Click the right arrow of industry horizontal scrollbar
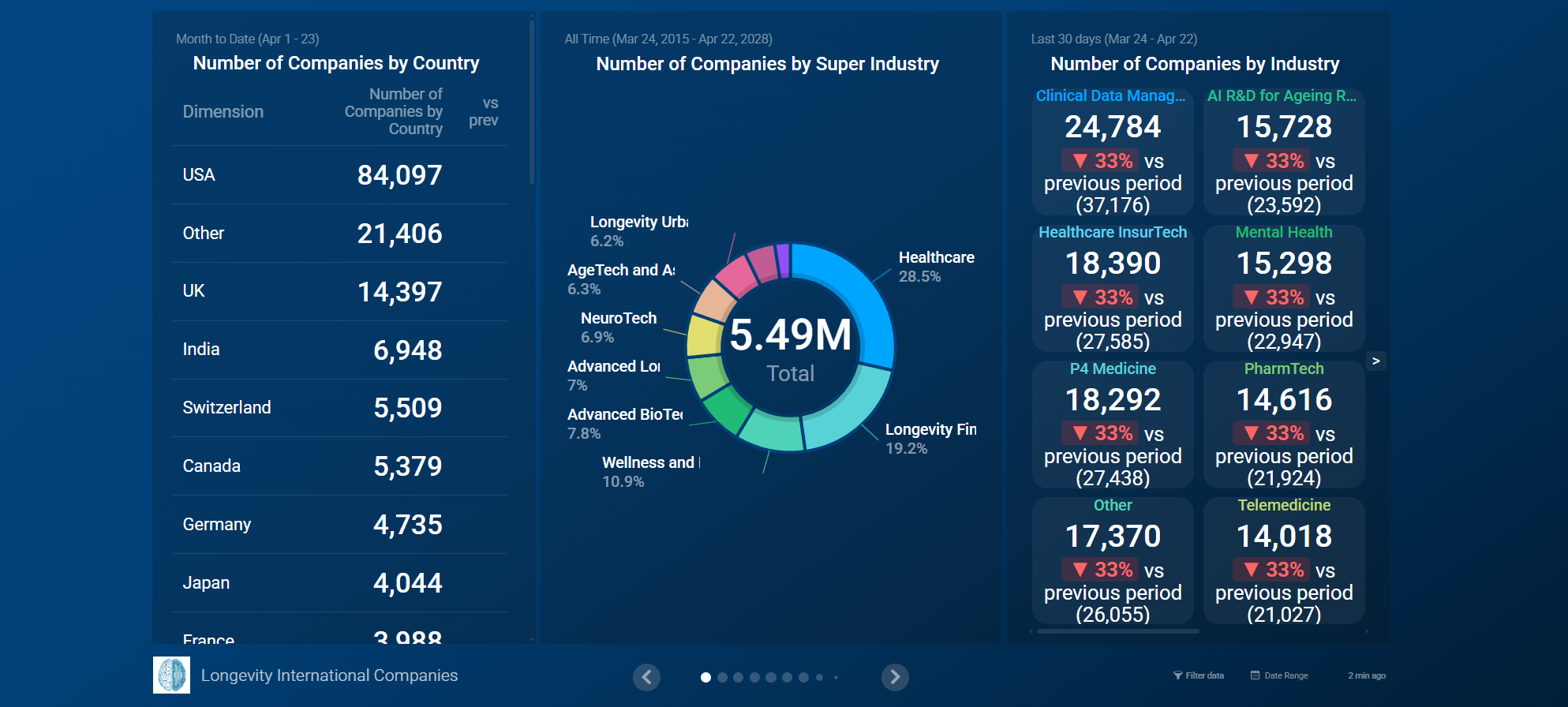The width and height of the screenshot is (1568, 707). pos(1367,631)
